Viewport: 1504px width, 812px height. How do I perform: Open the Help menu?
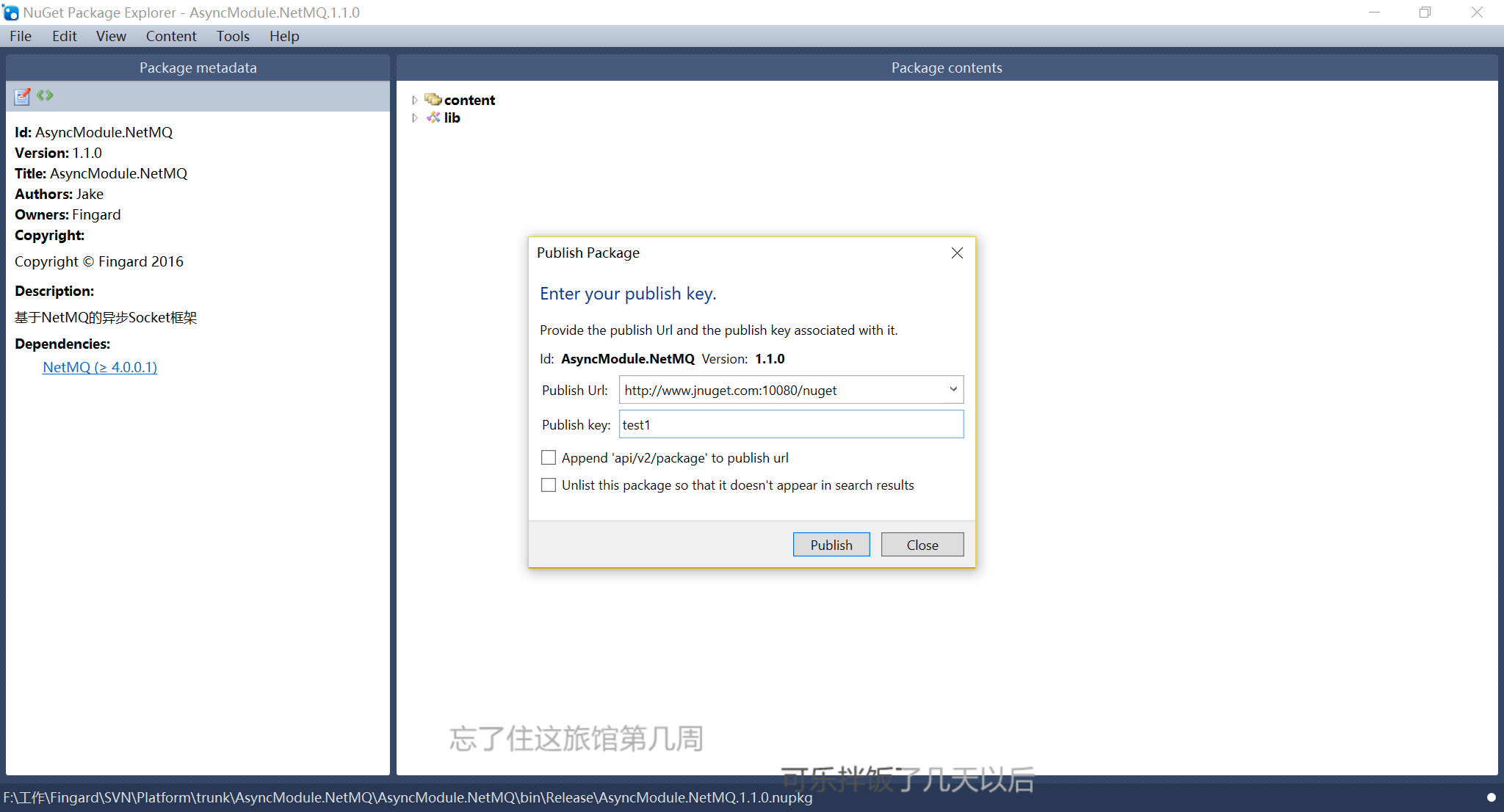[x=284, y=36]
